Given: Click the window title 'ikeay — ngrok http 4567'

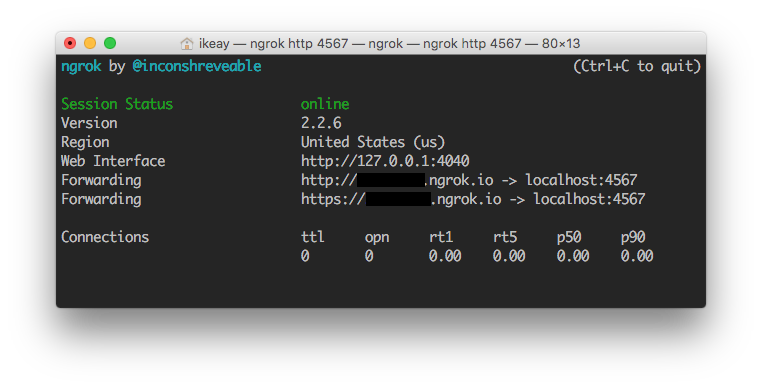Looking at the screenshot, I should pyautogui.click(x=274, y=44).
